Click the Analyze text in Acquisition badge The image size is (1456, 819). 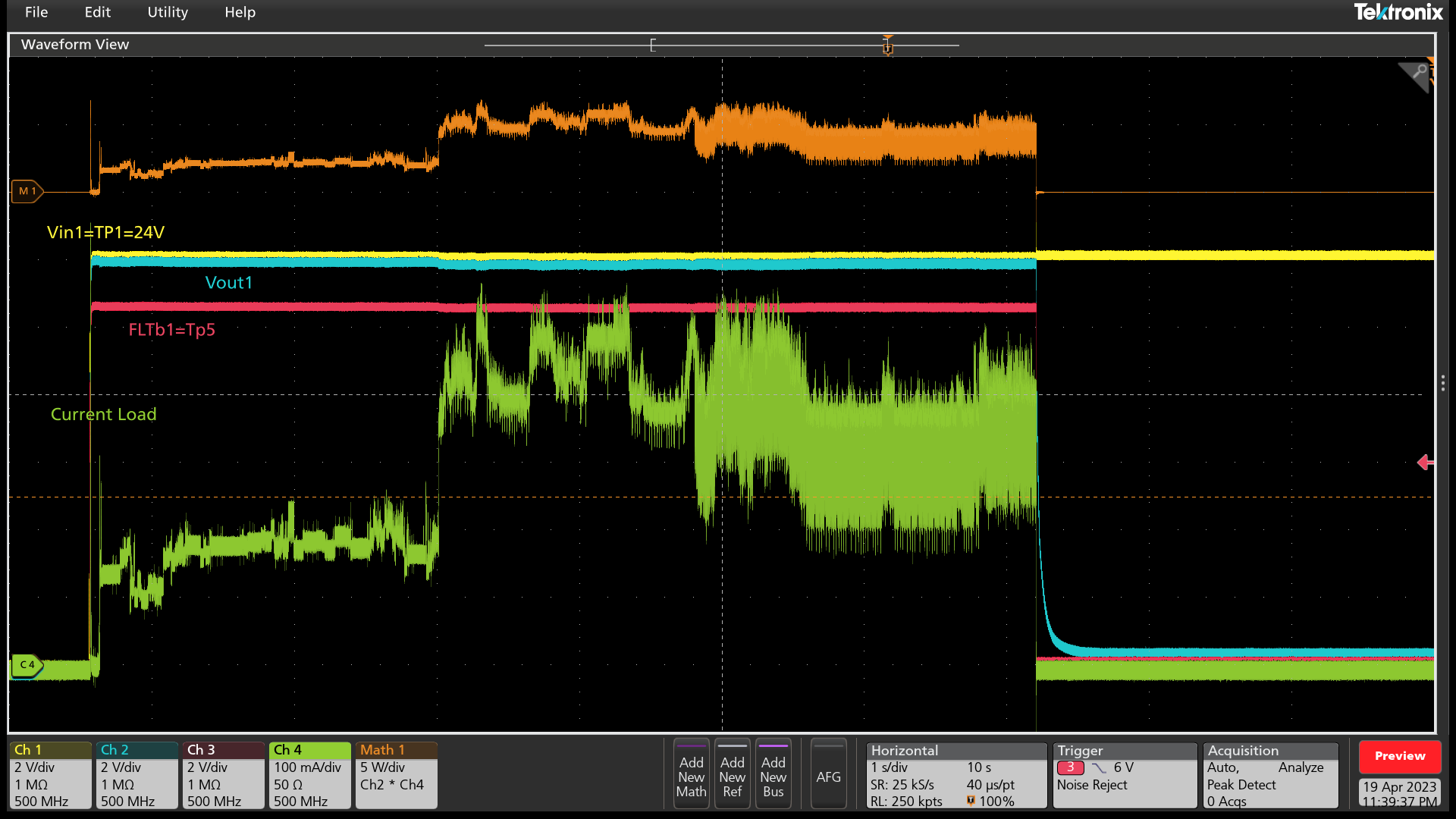click(x=1301, y=767)
